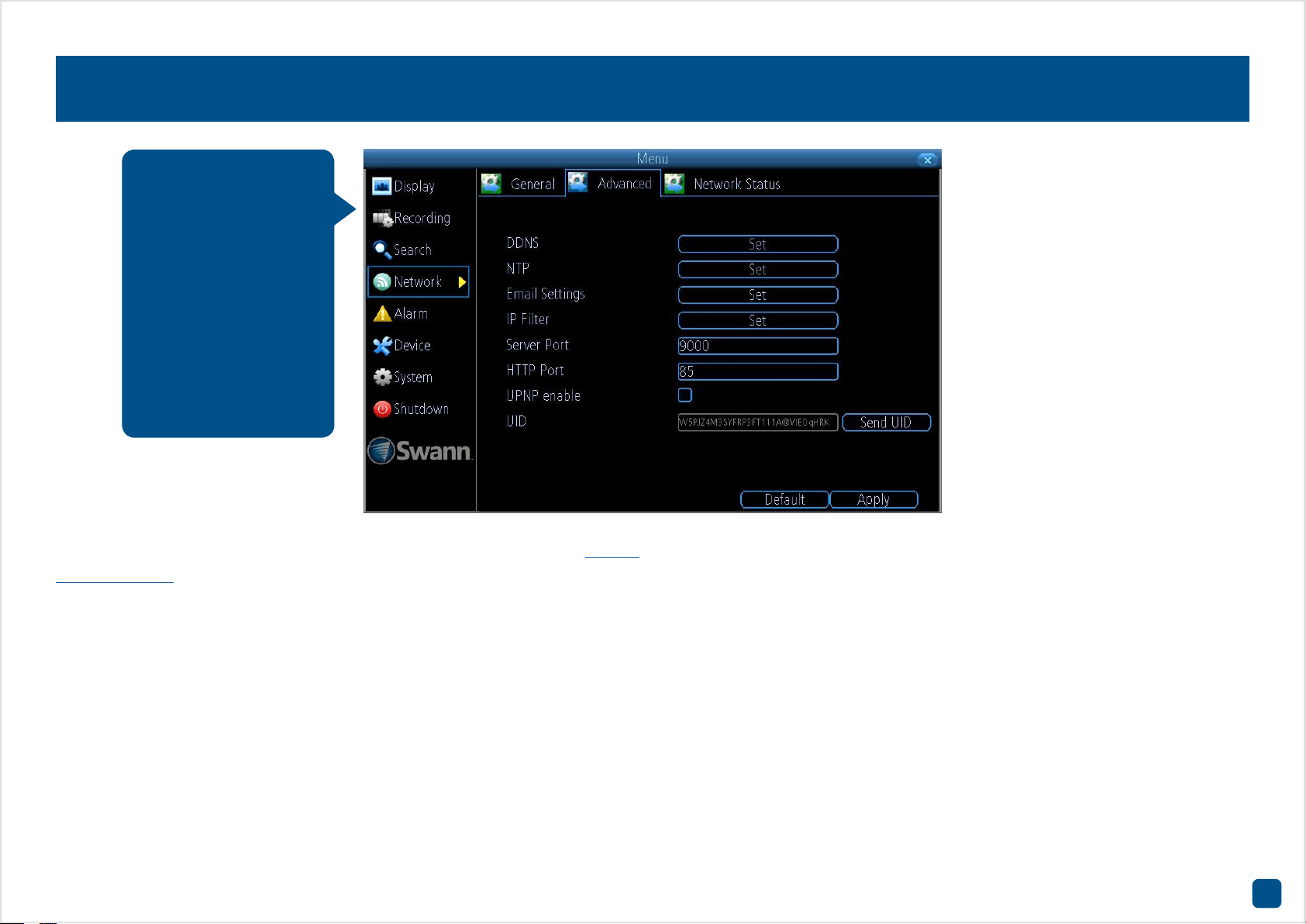The width and height of the screenshot is (1306, 924).
Task: Click the Recording film icon
Action: [x=382, y=219]
